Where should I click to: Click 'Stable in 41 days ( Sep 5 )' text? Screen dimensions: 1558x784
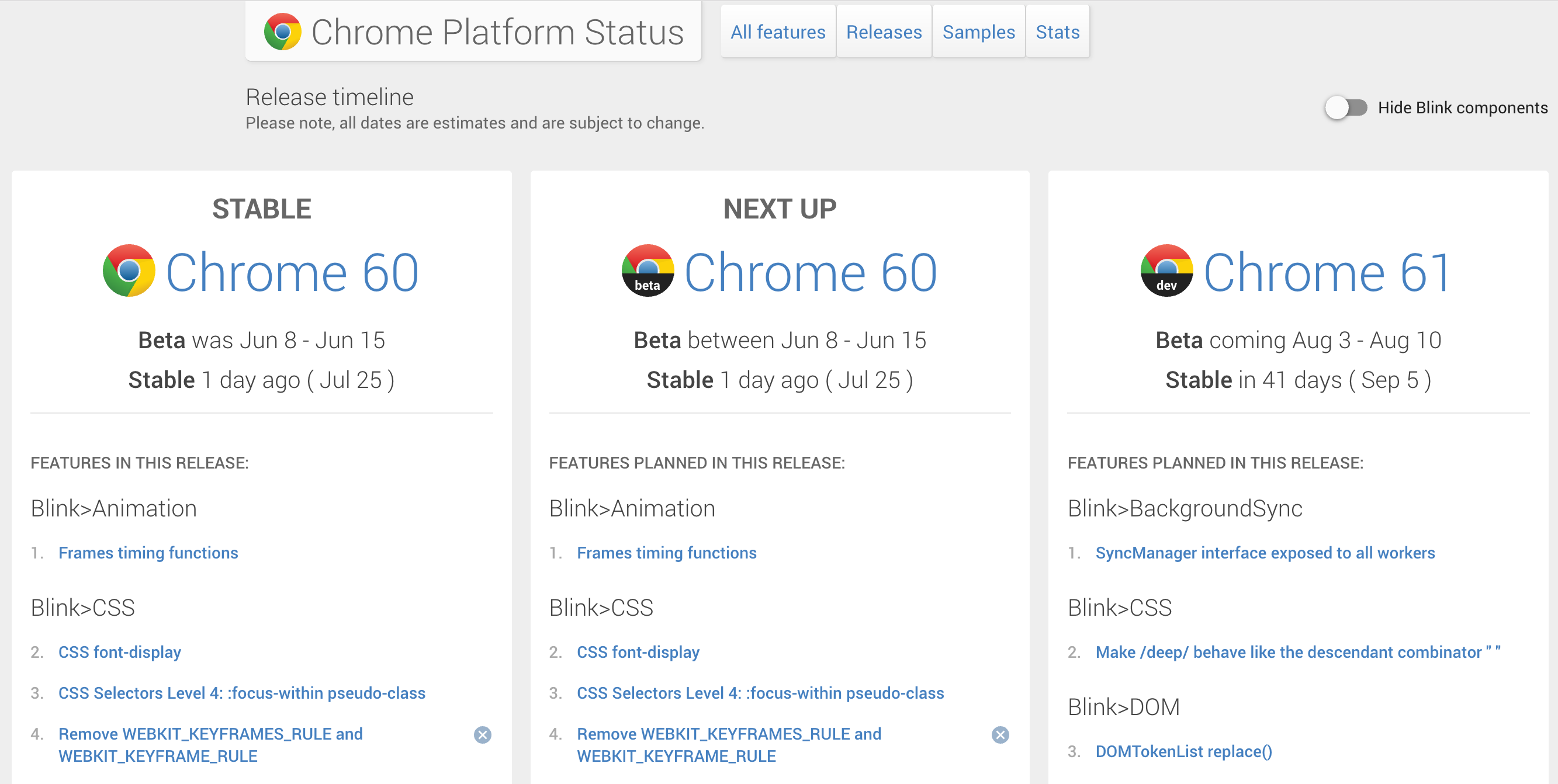1298,380
